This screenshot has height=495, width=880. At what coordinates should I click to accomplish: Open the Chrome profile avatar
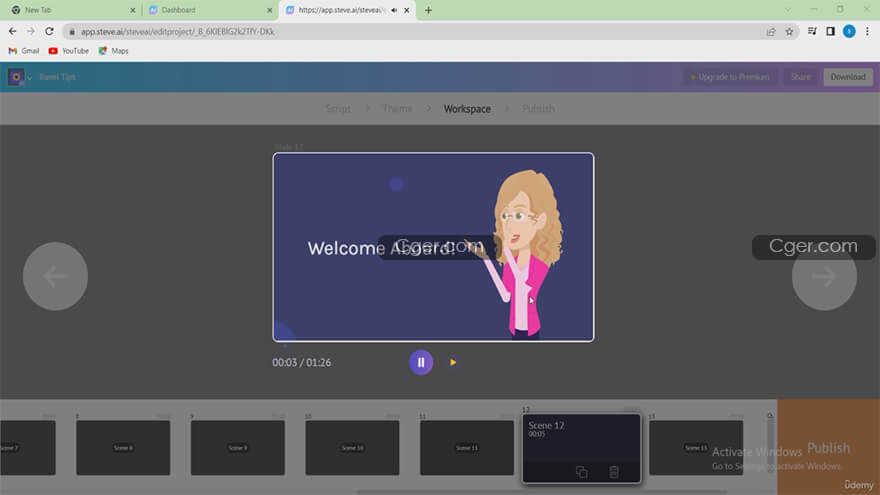pos(849,31)
